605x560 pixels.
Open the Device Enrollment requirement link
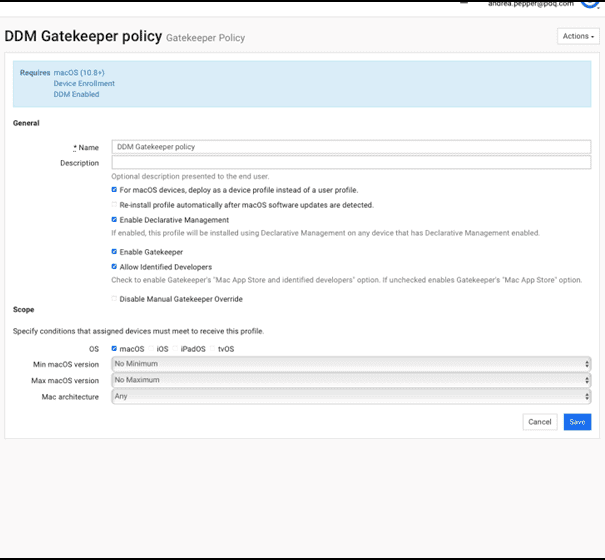(x=84, y=83)
